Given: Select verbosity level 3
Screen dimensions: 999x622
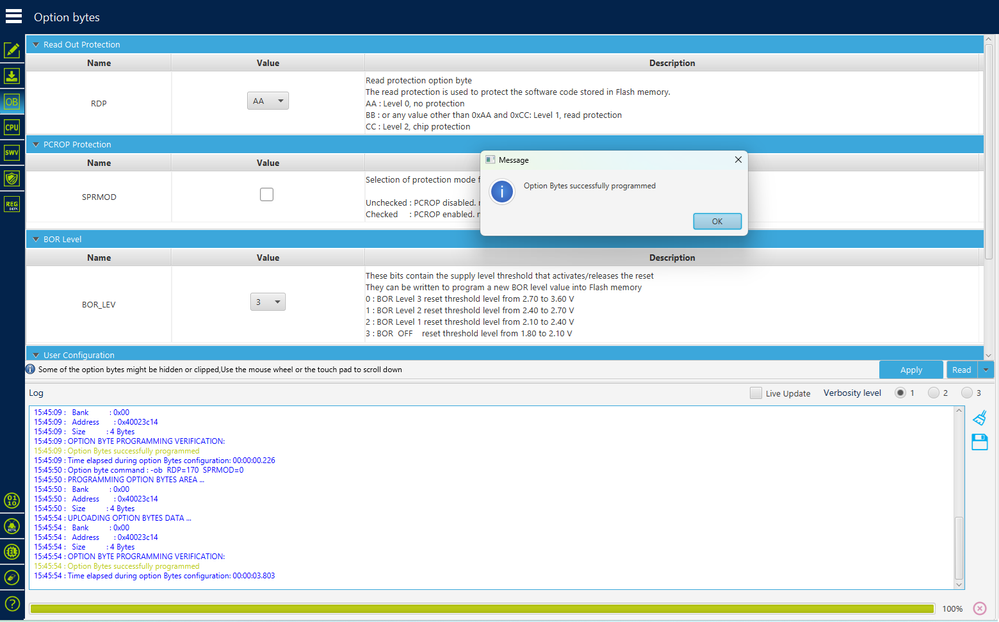Looking at the screenshot, I should tap(967, 393).
